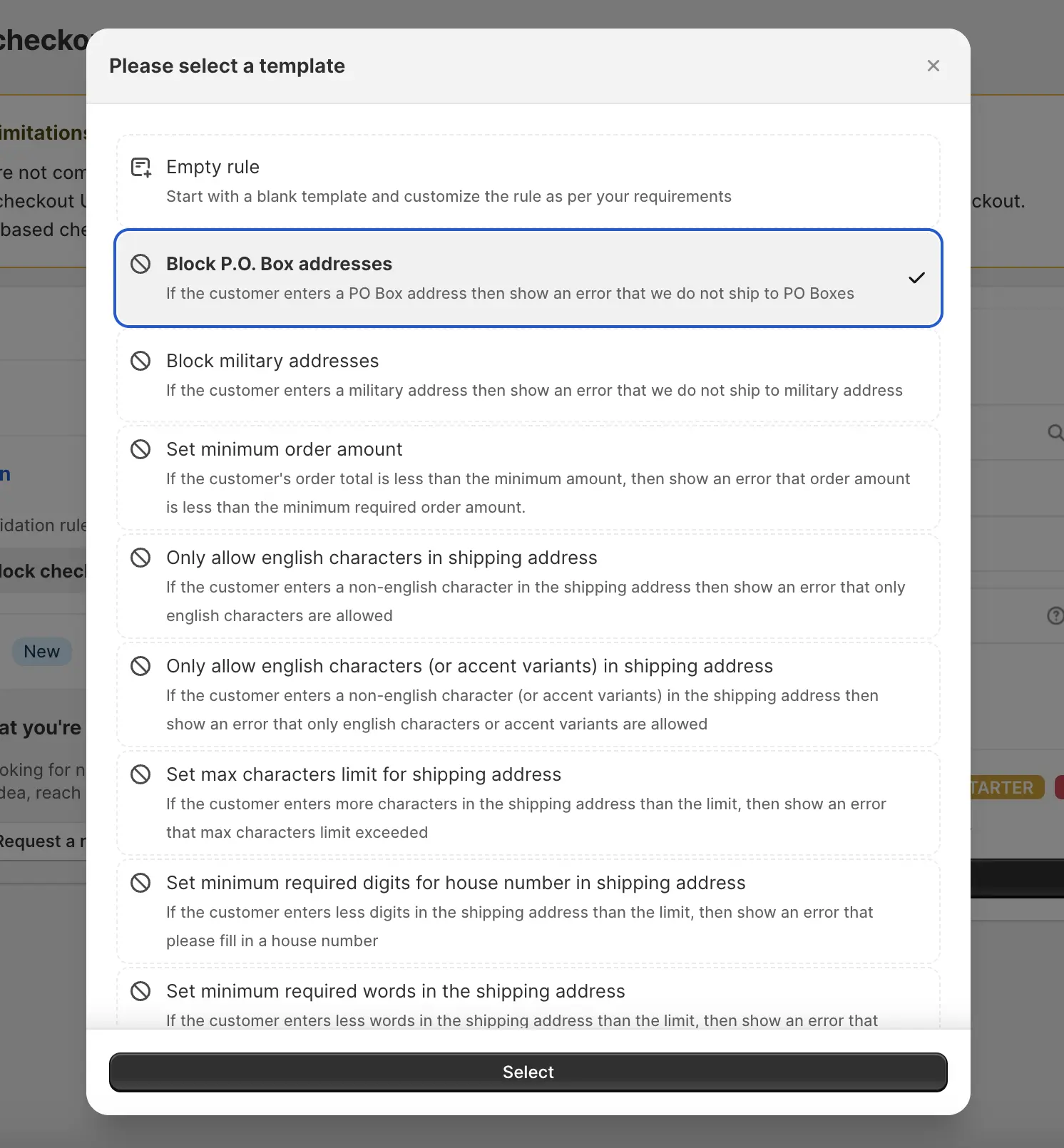Viewport: 1064px width, 1148px height.
Task: Click block icon beside Block military addresses
Action: (140, 361)
